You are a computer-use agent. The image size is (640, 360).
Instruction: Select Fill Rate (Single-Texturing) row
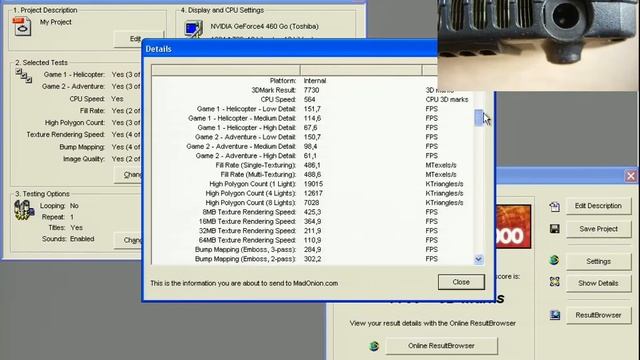click(x=312, y=165)
